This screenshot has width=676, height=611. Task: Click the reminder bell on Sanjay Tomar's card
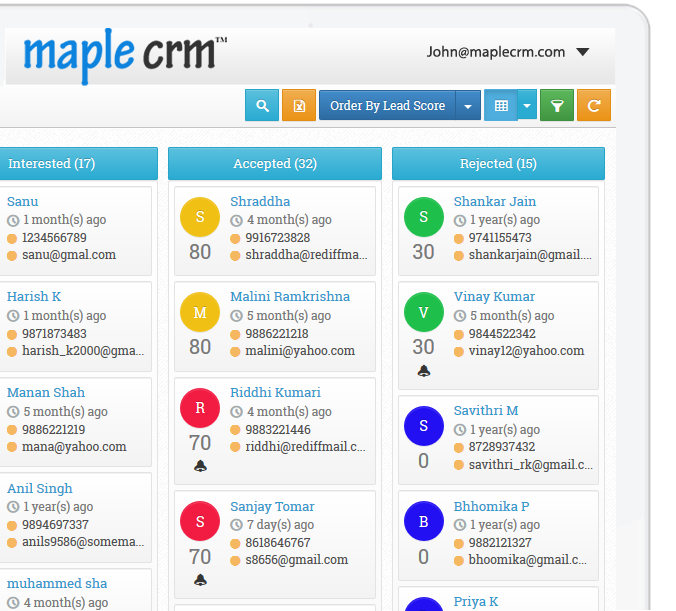click(200, 580)
